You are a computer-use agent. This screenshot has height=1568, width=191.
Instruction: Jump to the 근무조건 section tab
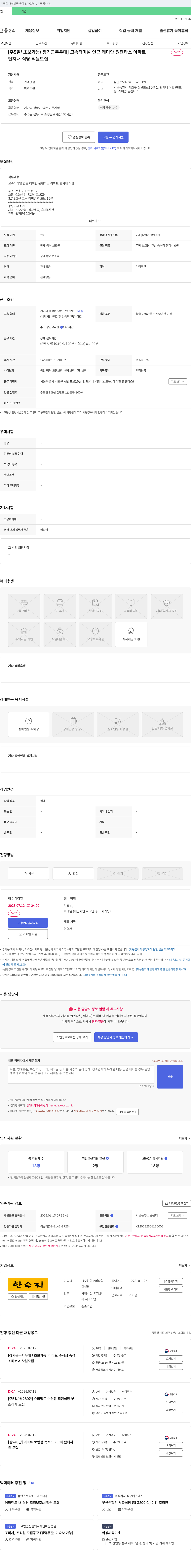(x=41, y=43)
